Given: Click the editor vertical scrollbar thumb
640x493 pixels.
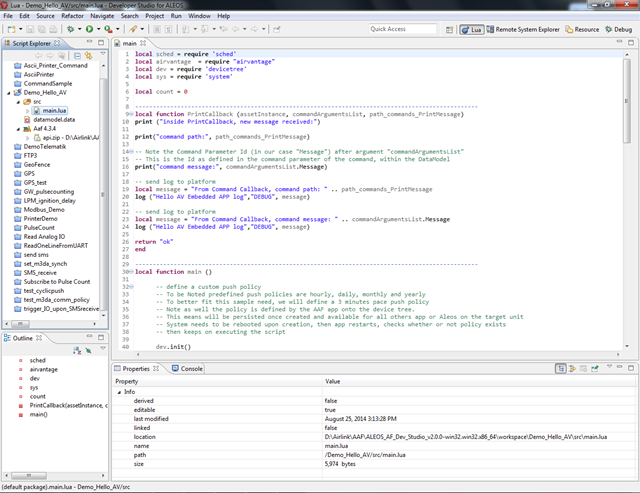Looking at the screenshot, I should tap(627, 101).
